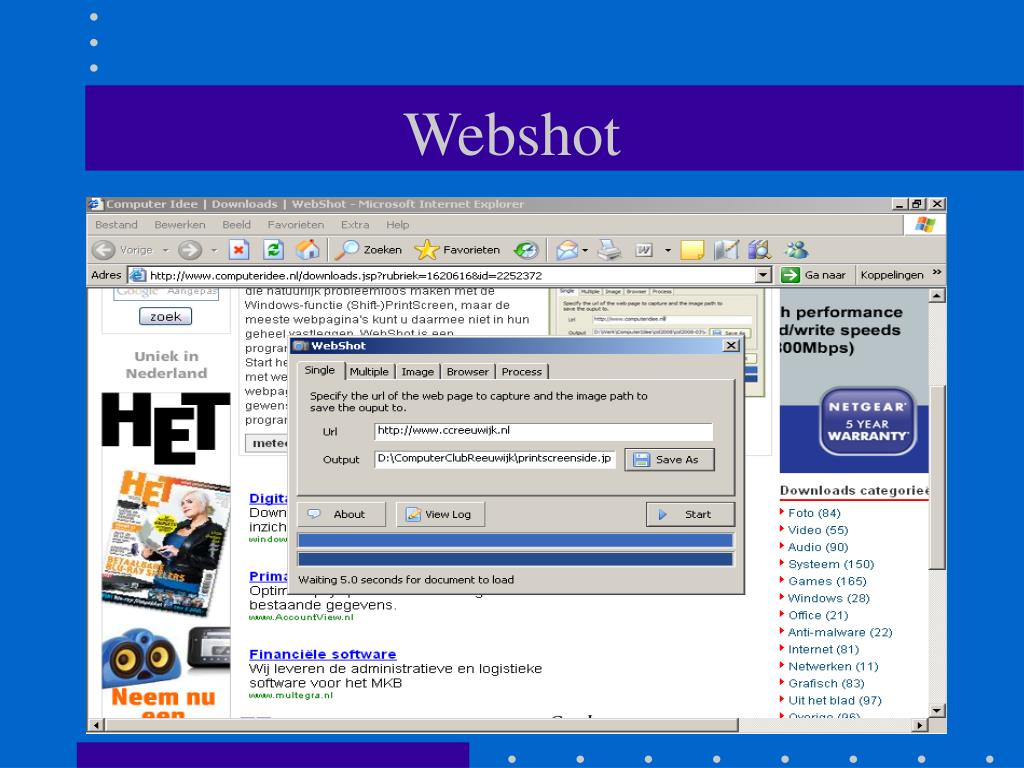Open the Office (21) category link
This screenshot has height=768, width=1024.
coord(818,615)
